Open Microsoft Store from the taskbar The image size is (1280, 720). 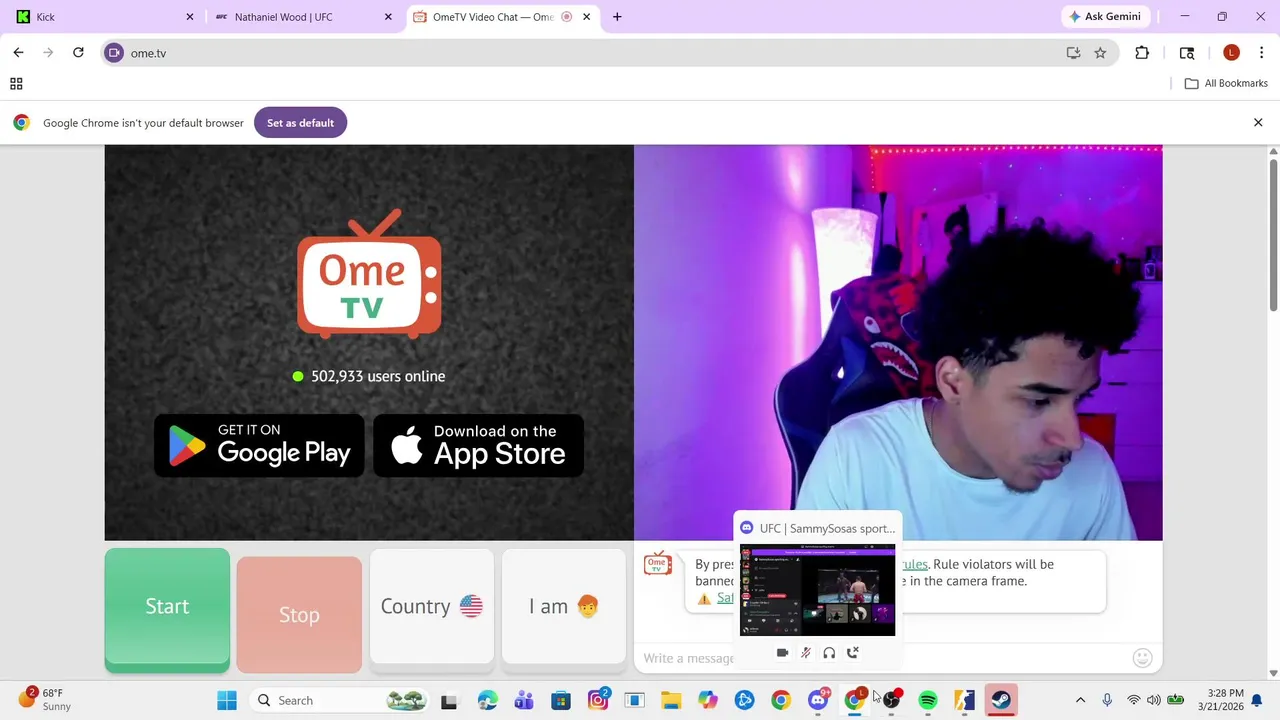561,700
